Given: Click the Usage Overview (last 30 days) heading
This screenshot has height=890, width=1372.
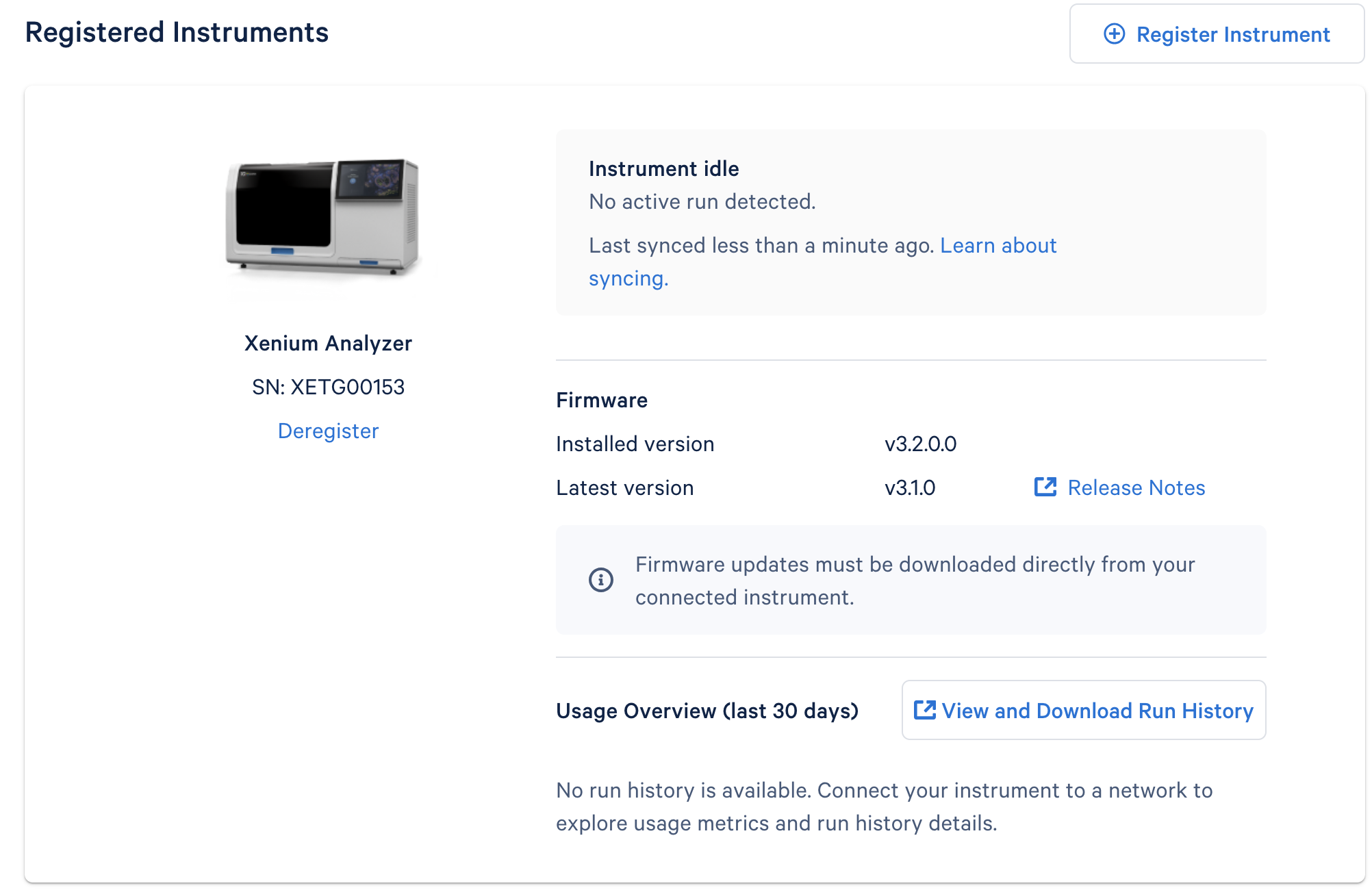Looking at the screenshot, I should [x=707, y=711].
